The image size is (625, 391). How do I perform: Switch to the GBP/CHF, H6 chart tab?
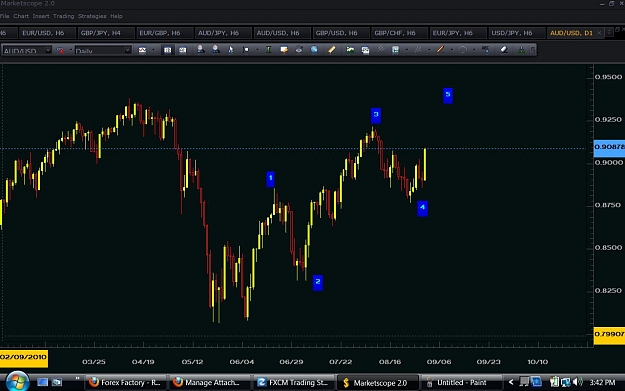[399, 33]
